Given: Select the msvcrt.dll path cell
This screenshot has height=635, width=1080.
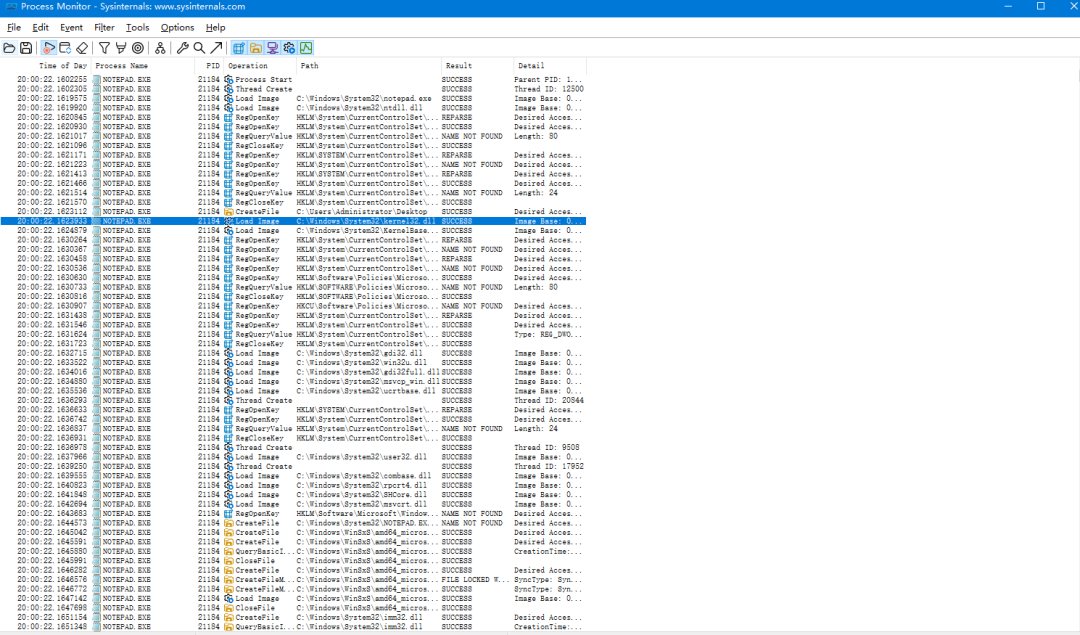Looking at the screenshot, I should 362,504.
